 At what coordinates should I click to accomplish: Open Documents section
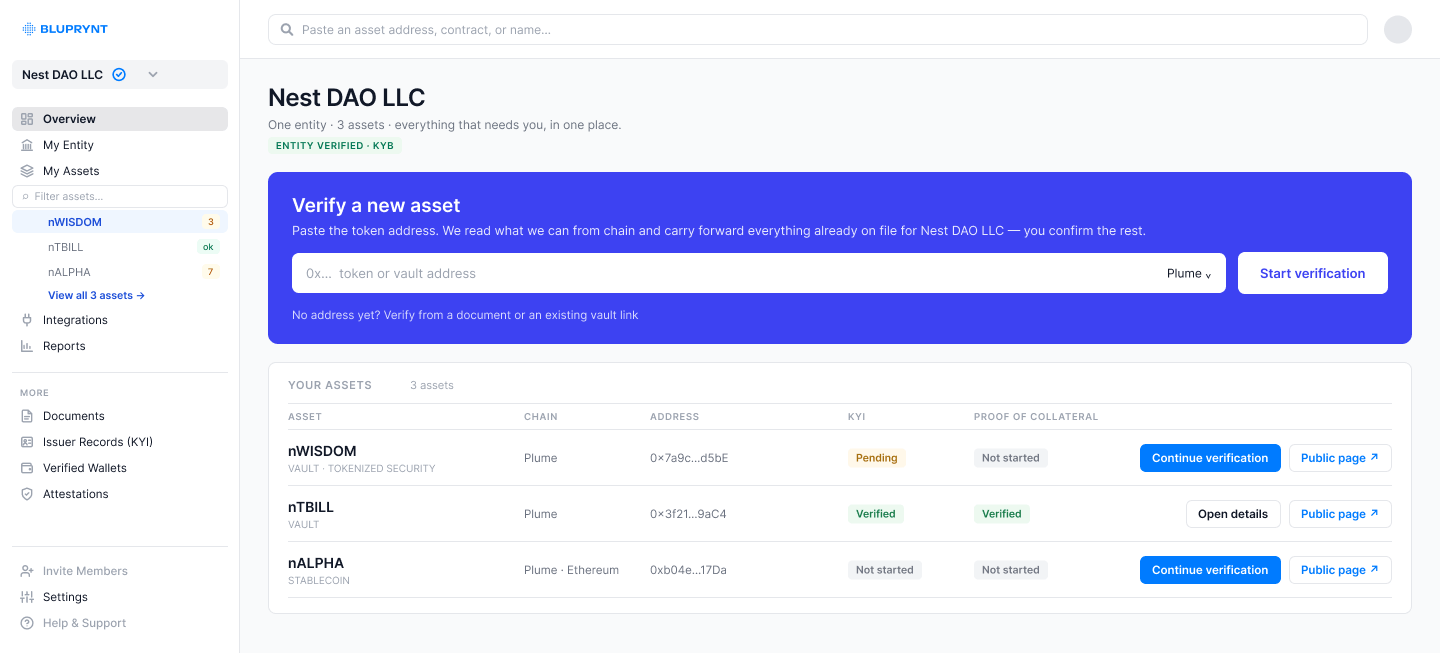[x=120, y=416]
